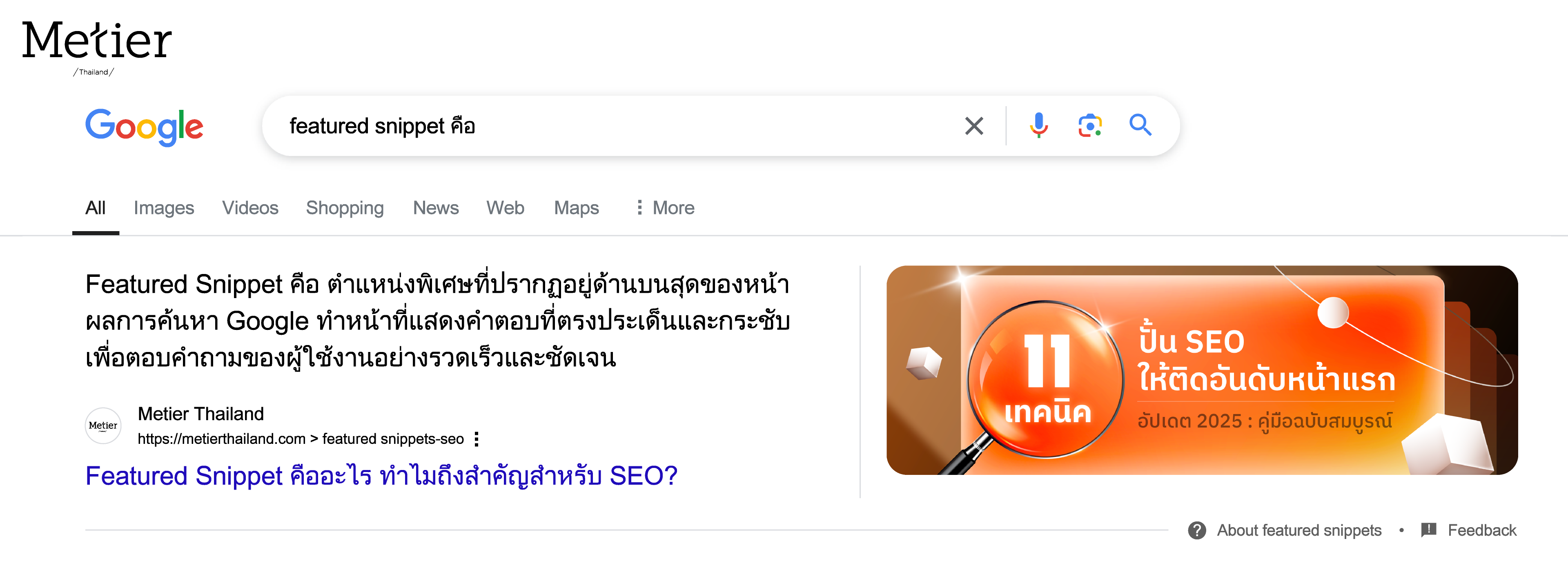1568x588 pixels.
Task: Click the About featured snippets link
Action: (x=1299, y=530)
